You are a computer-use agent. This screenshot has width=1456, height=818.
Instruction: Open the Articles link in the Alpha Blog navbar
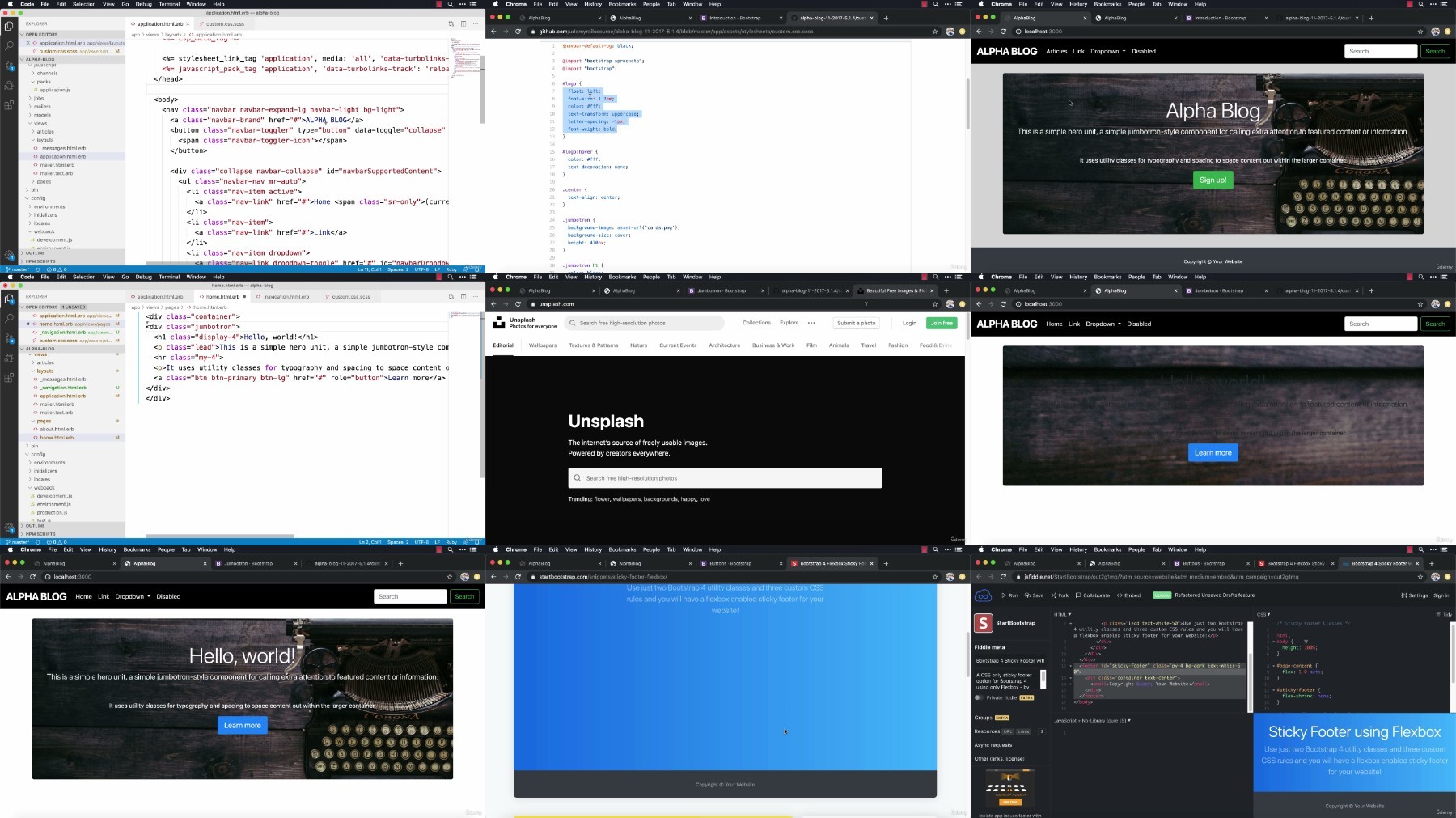point(1056,51)
